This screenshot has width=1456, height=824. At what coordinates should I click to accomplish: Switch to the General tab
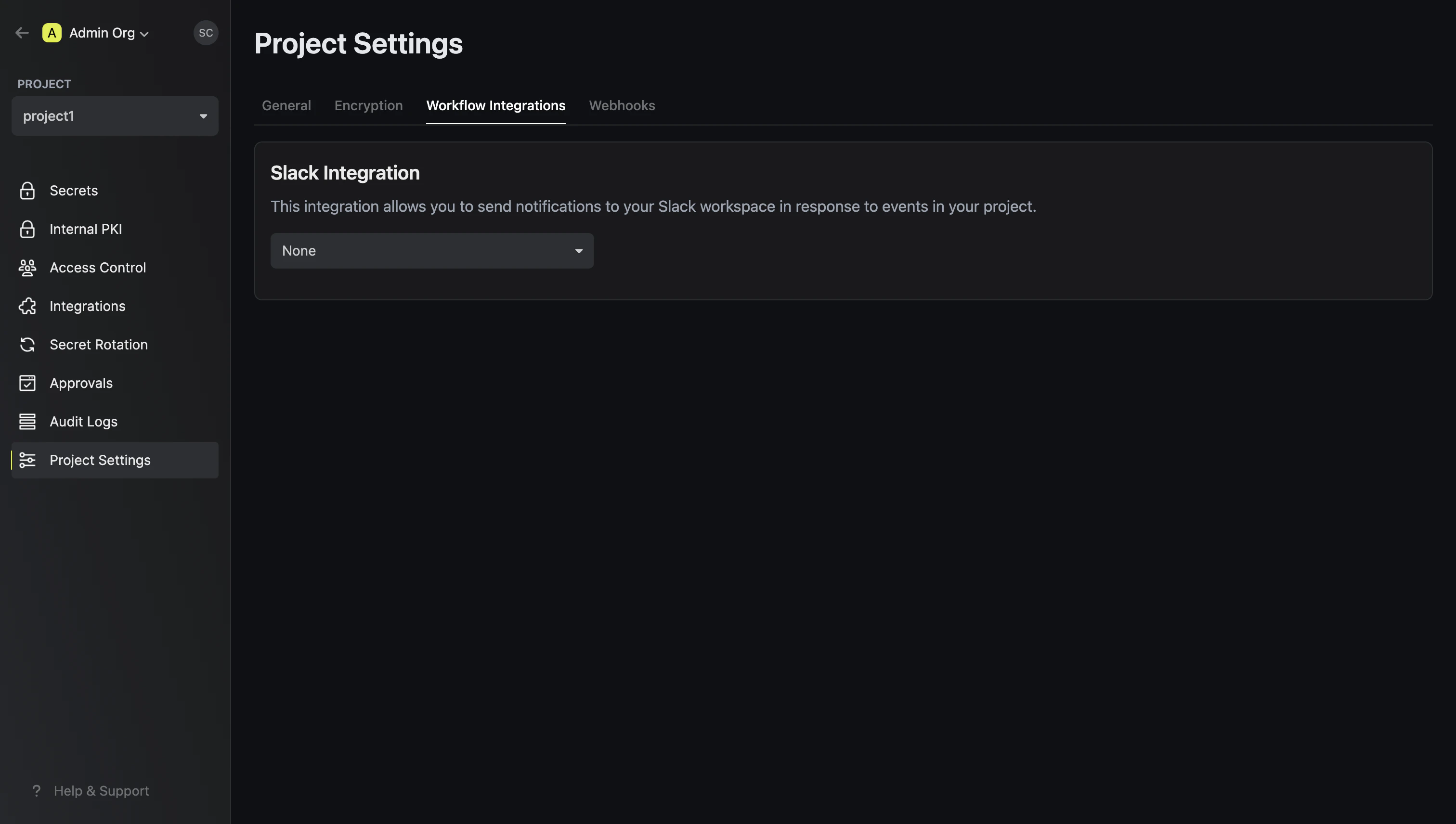(x=286, y=105)
